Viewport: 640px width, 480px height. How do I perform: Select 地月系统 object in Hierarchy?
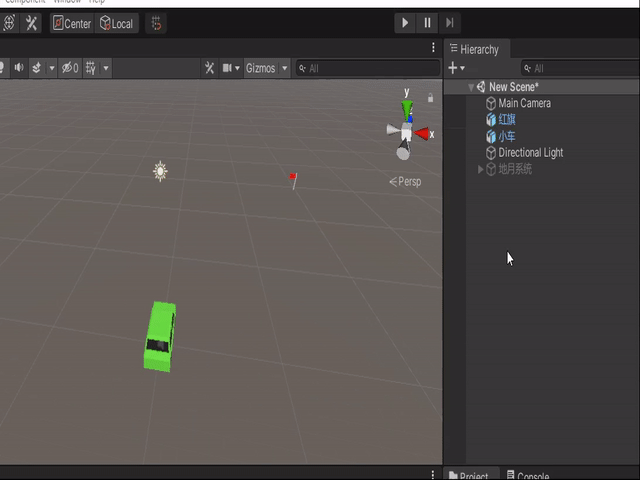coord(515,169)
